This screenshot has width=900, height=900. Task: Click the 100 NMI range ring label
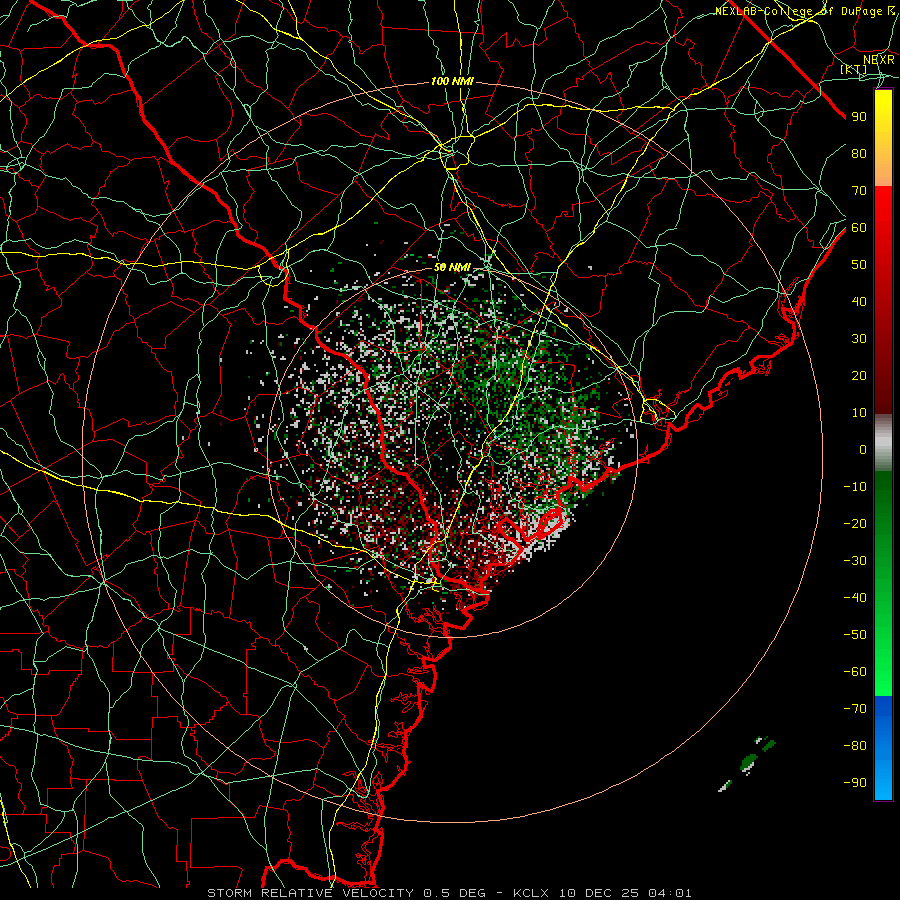pos(452,82)
